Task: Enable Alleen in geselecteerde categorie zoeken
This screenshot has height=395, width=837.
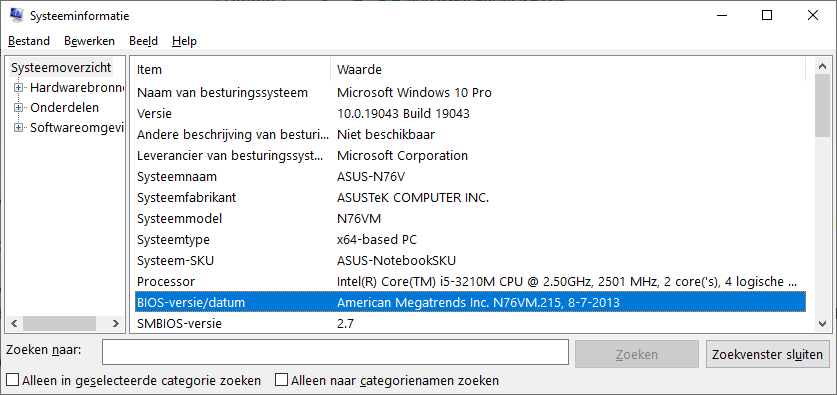Action: [13, 381]
